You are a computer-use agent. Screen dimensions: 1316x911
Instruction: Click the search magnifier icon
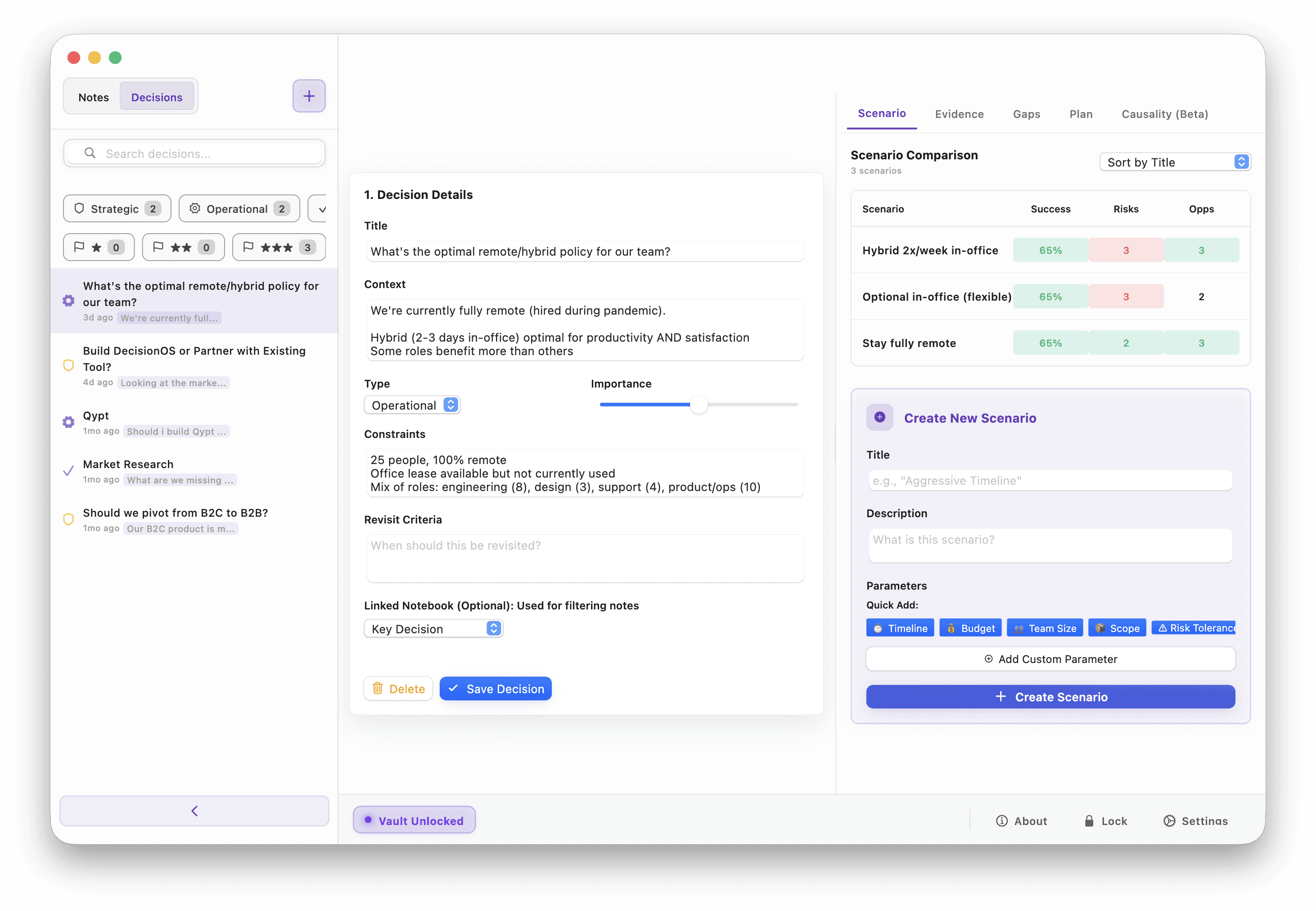(90, 153)
